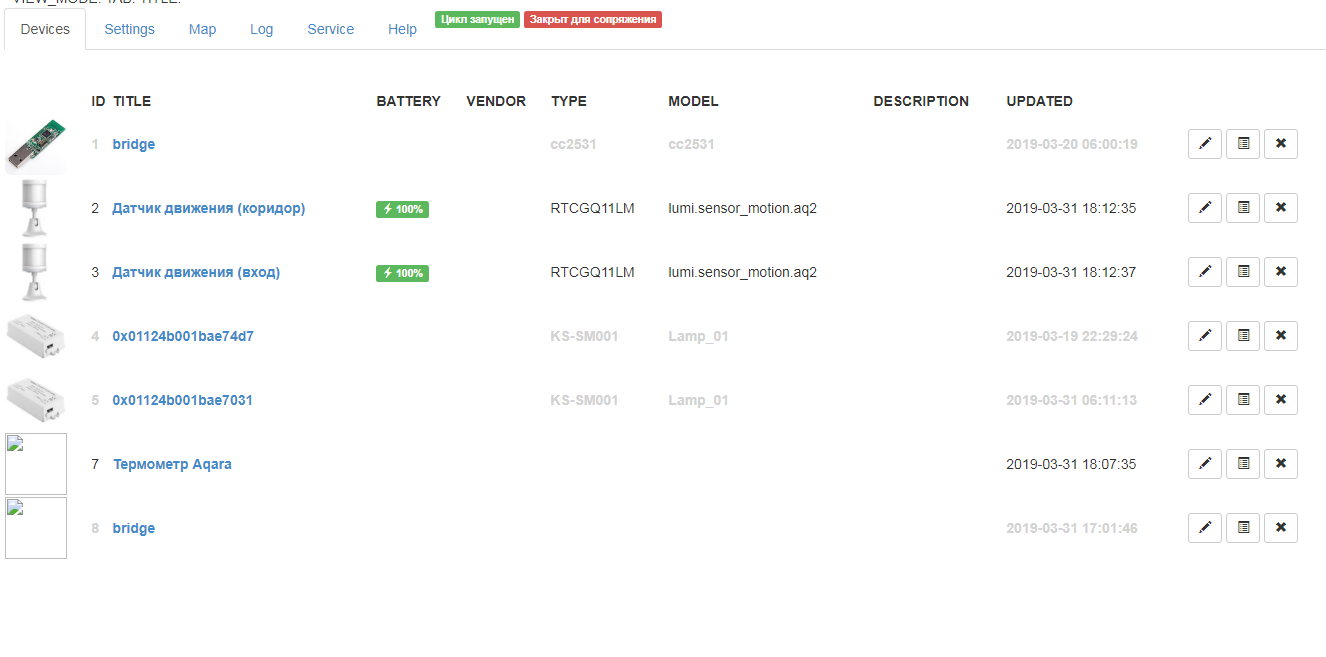Click timestamp 2019-03-20 06:00:19
This screenshot has width=1326, height=657.
(1072, 144)
